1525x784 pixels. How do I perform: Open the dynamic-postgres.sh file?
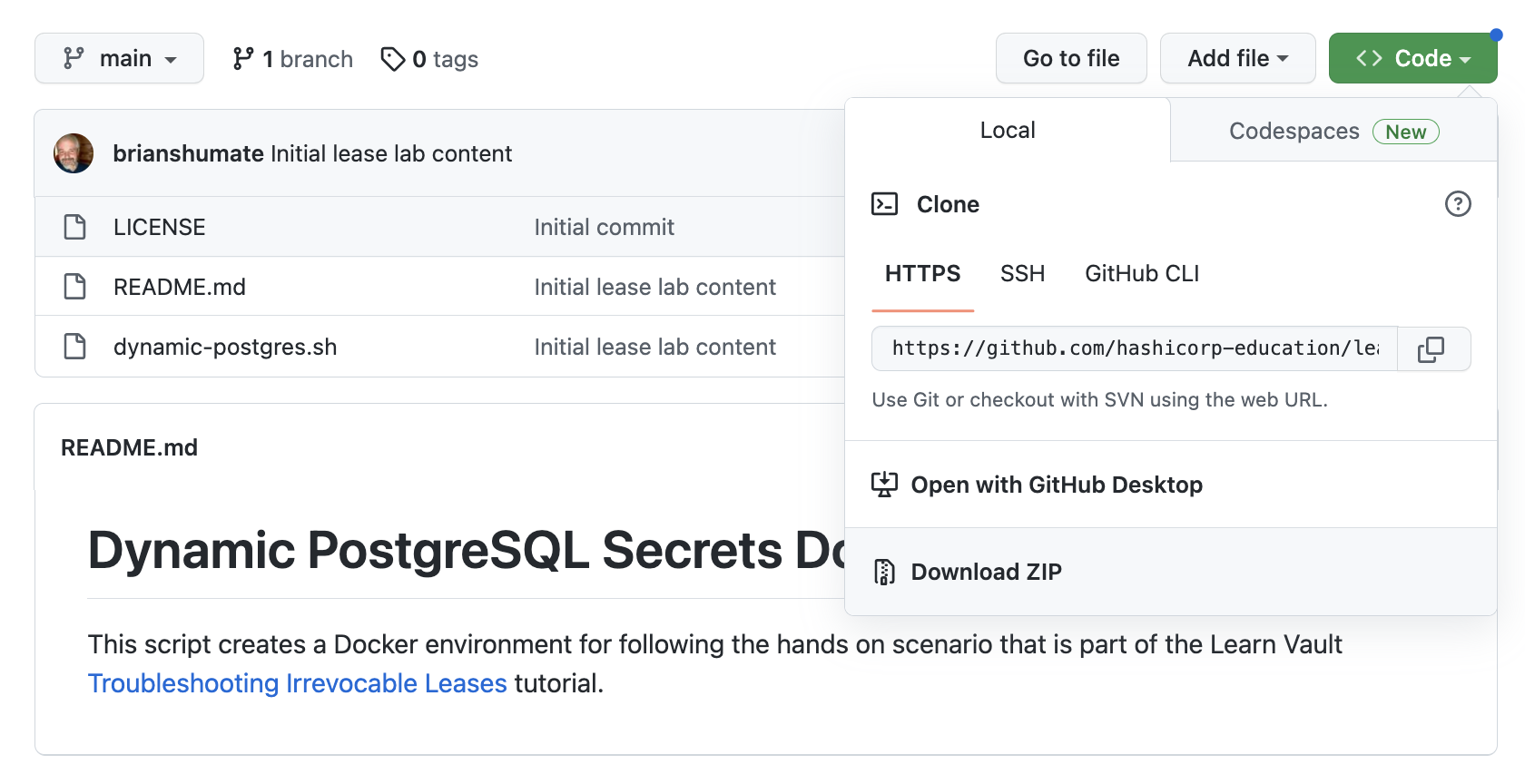pos(225,347)
